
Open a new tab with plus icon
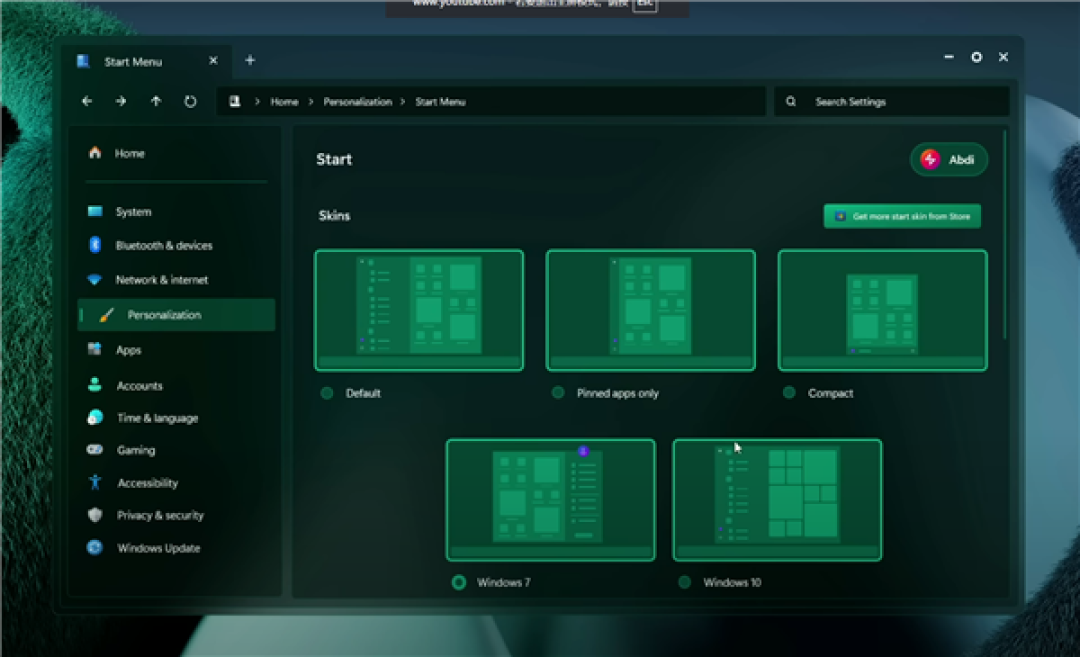pyautogui.click(x=250, y=61)
